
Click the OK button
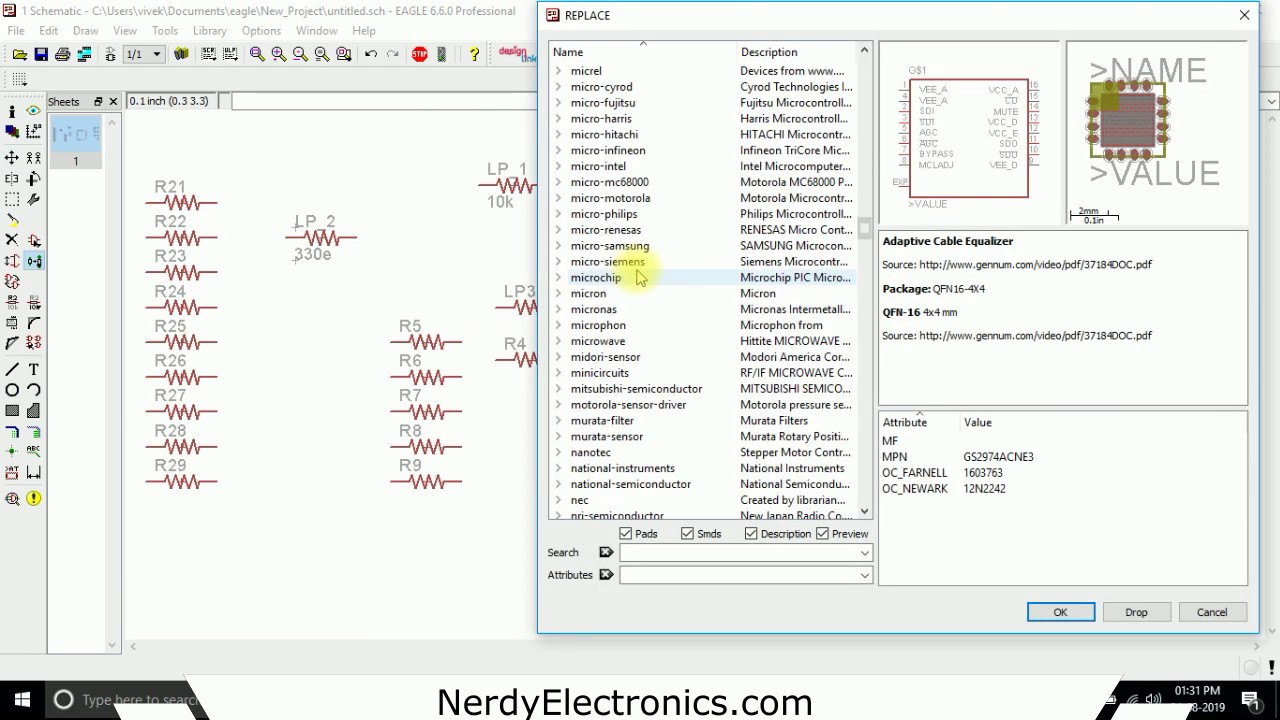point(1060,612)
